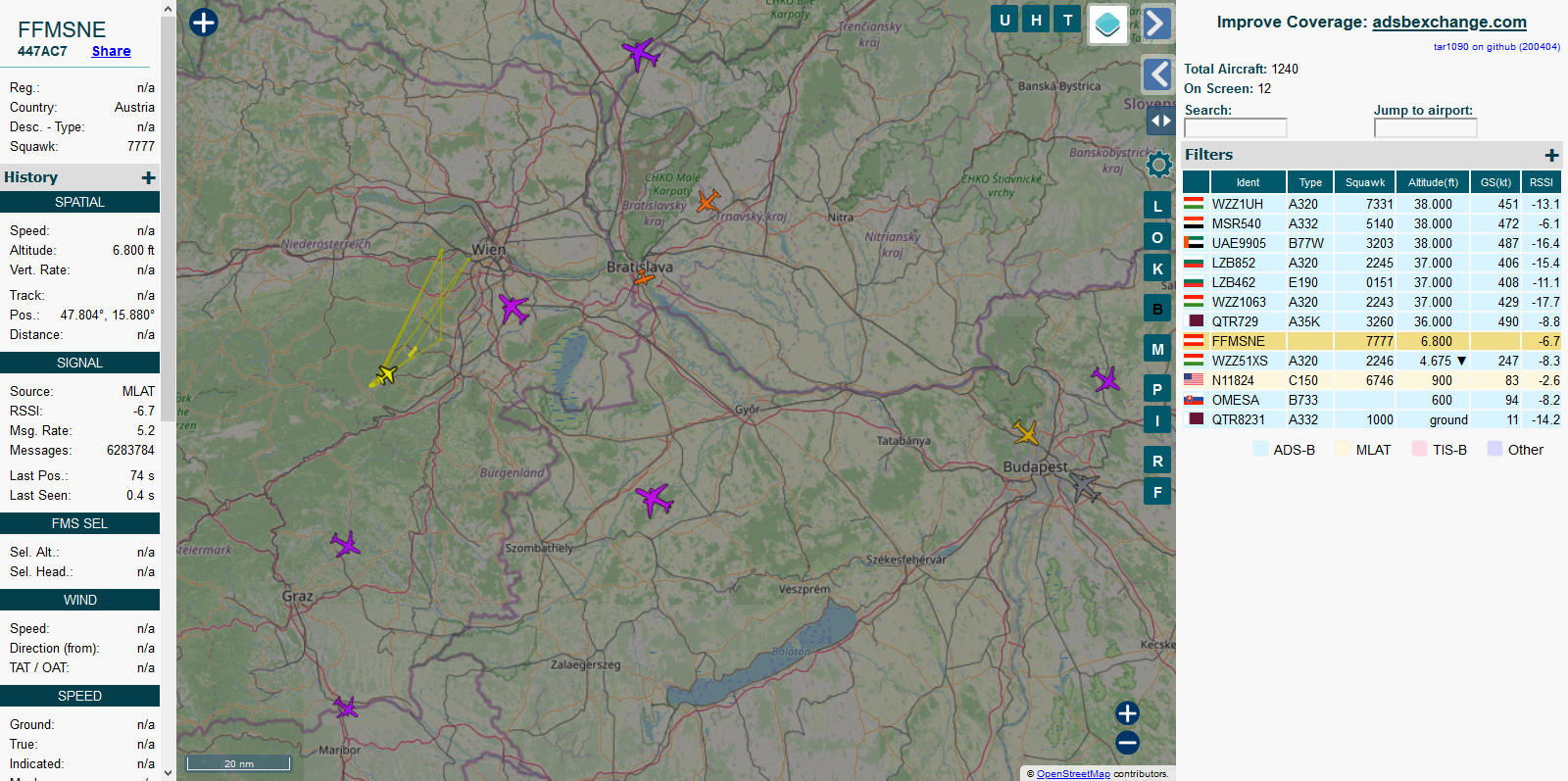Select UAE9905 row in aircraft table
Image resolution: width=1568 pixels, height=781 pixels.
coord(1372,243)
